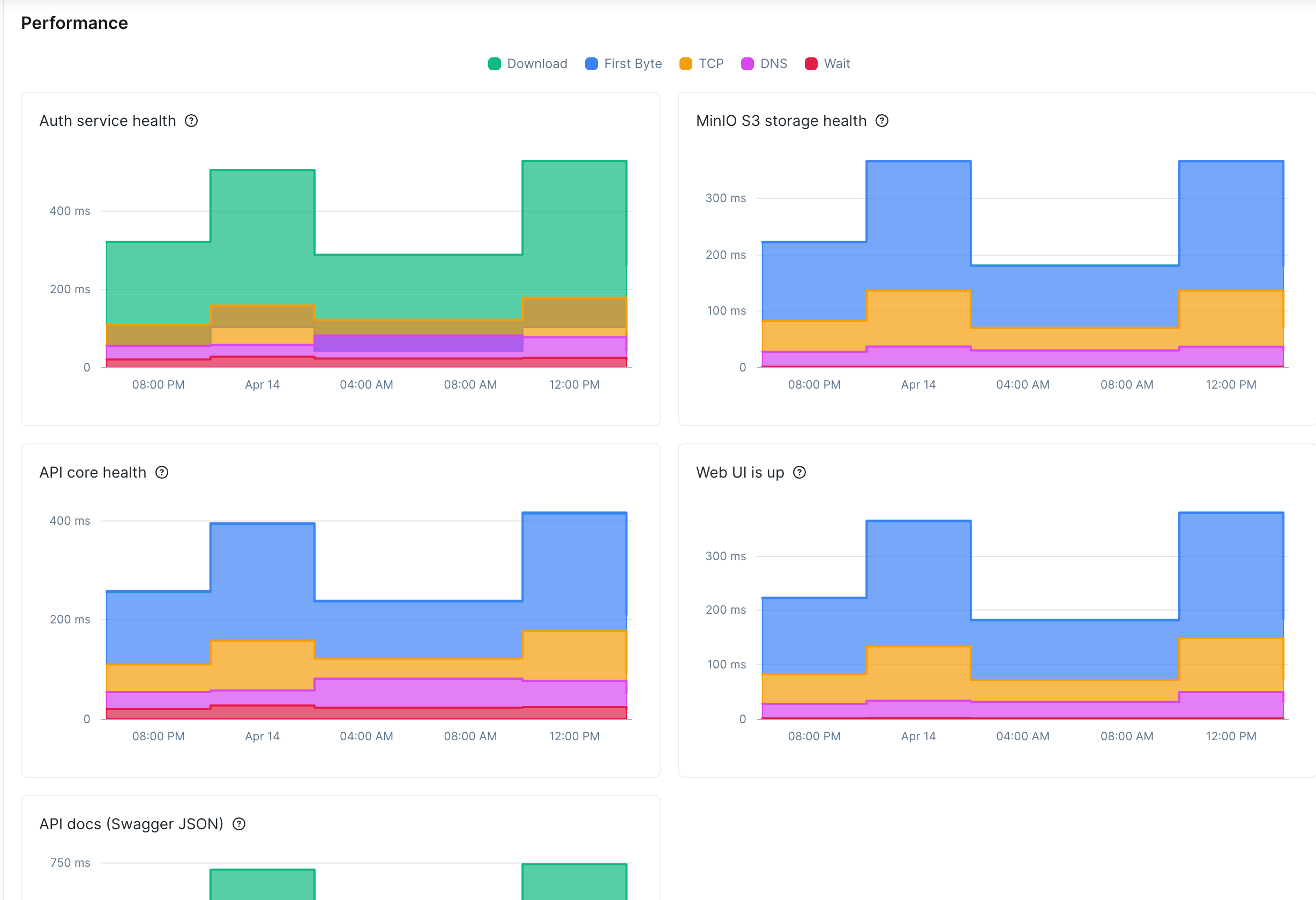Click help icon next to API docs (Swagger JSON)

239,824
